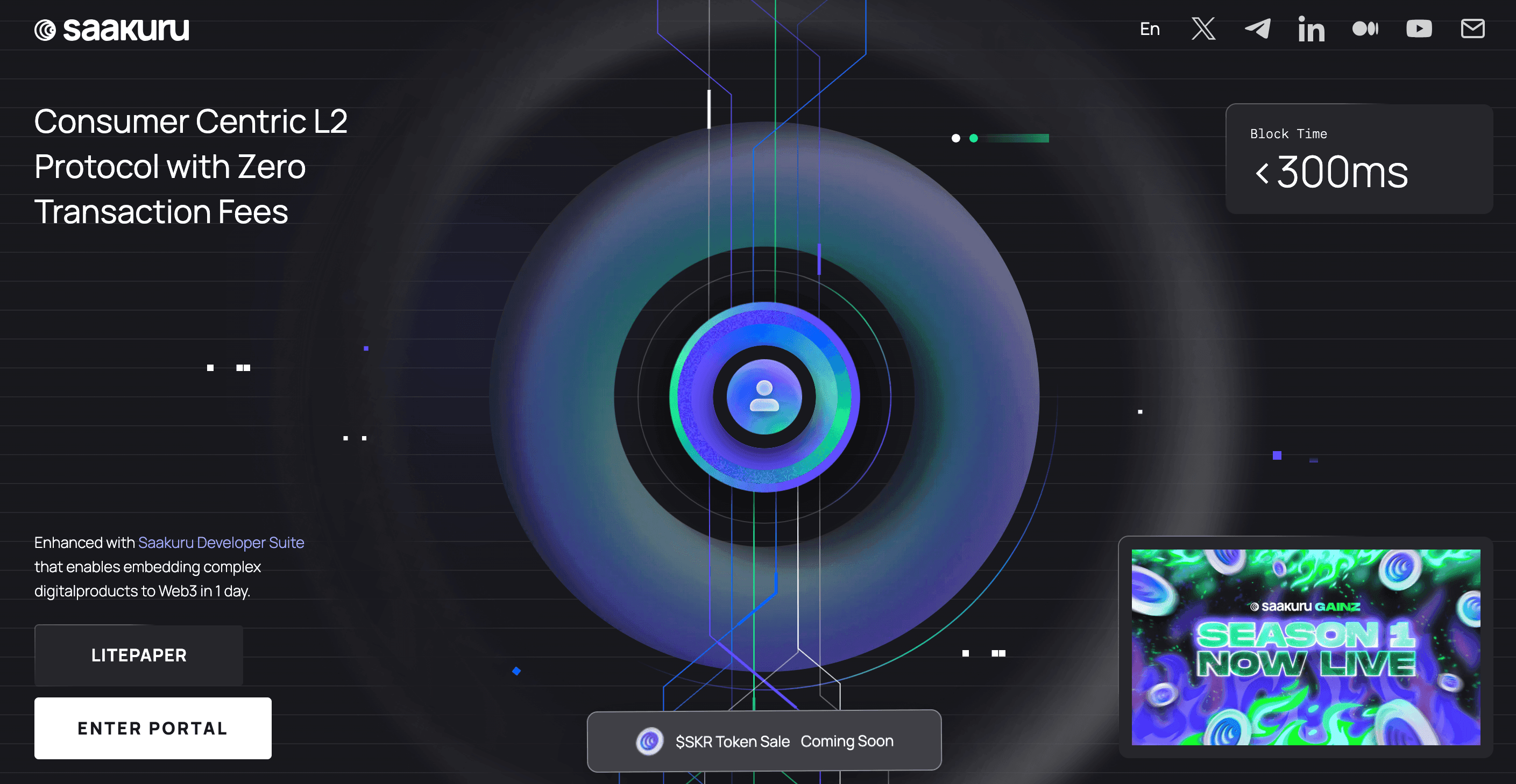
Task: Open the Medium icon
Action: pos(1365,29)
